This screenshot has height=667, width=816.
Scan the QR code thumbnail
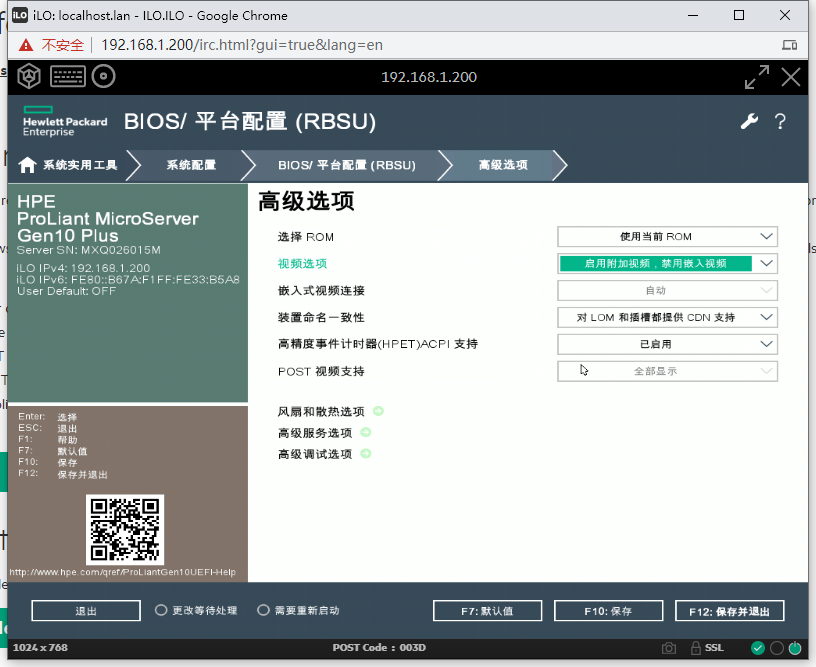click(x=126, y=527)
